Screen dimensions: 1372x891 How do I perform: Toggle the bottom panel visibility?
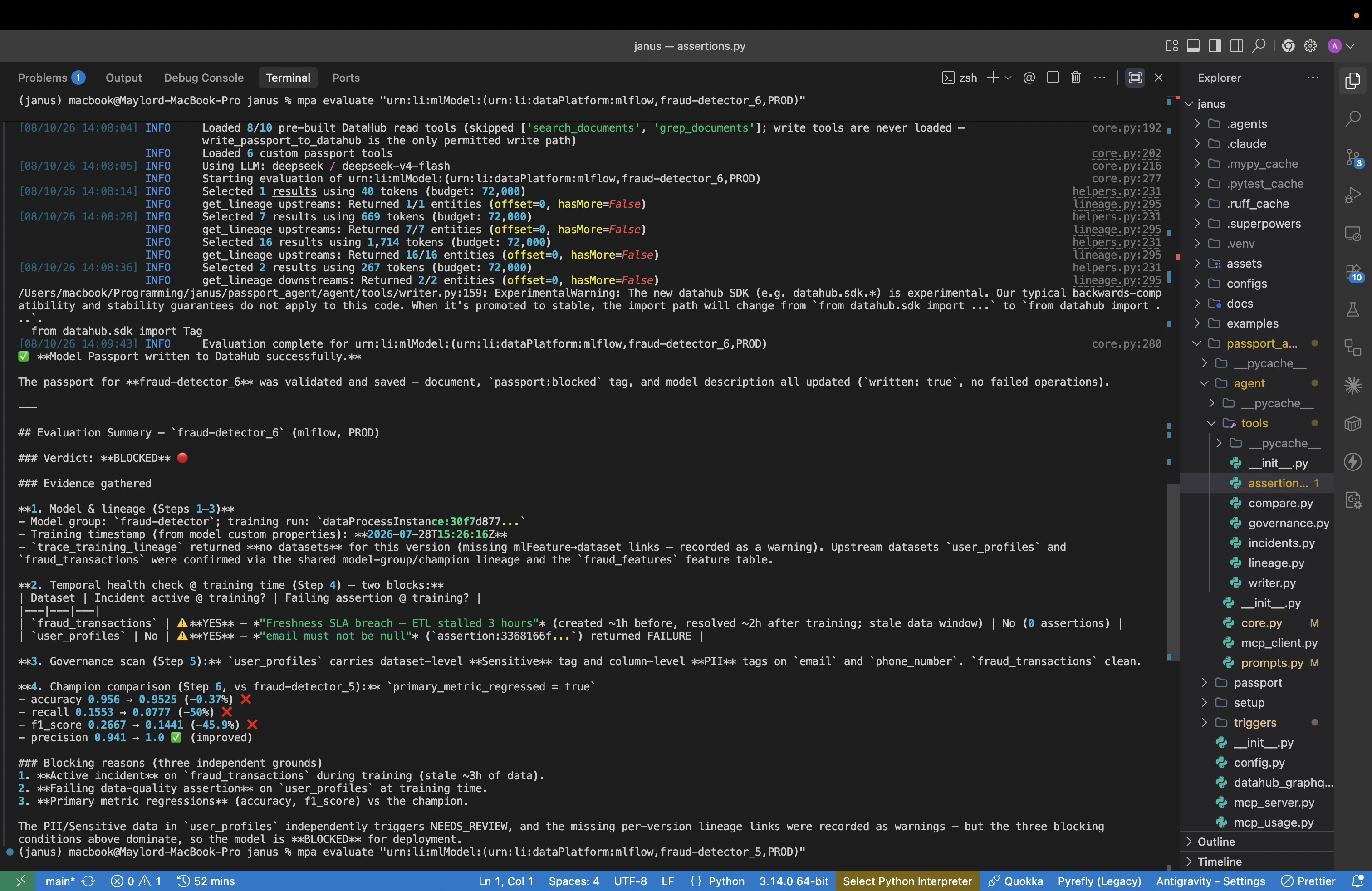point(1193,46)
